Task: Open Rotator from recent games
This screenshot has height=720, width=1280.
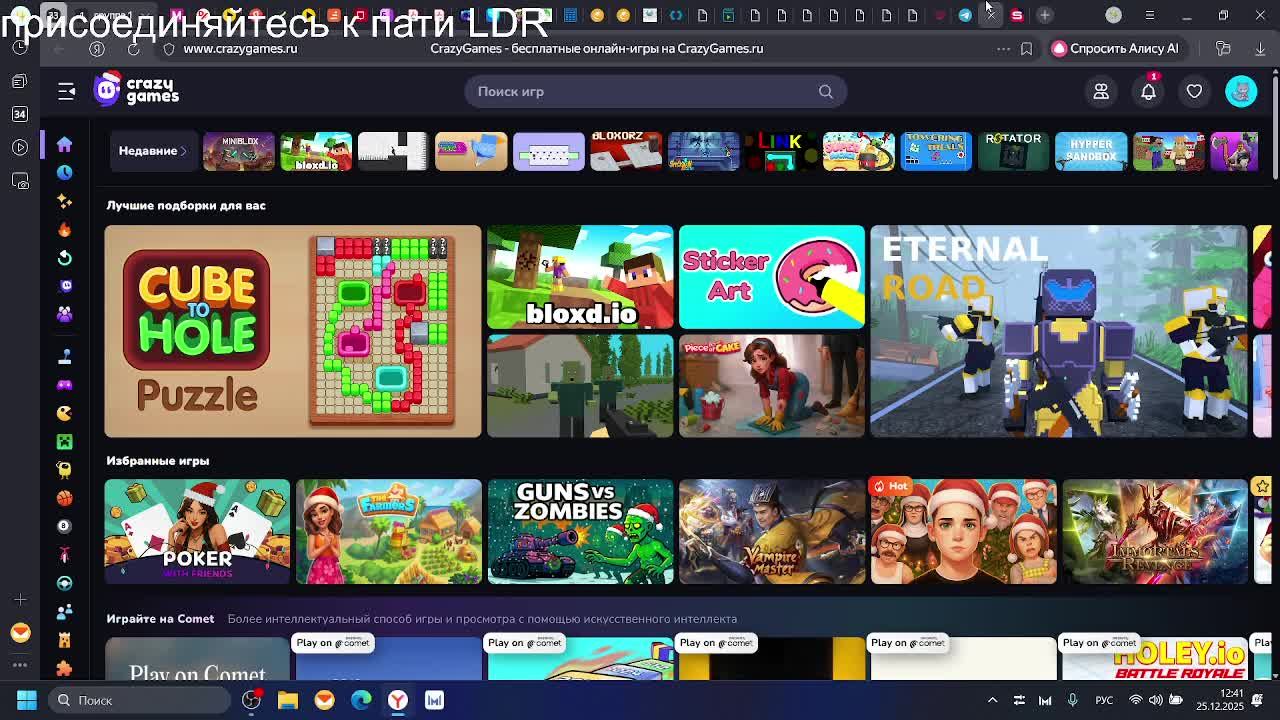Action: coord(1013,151)
